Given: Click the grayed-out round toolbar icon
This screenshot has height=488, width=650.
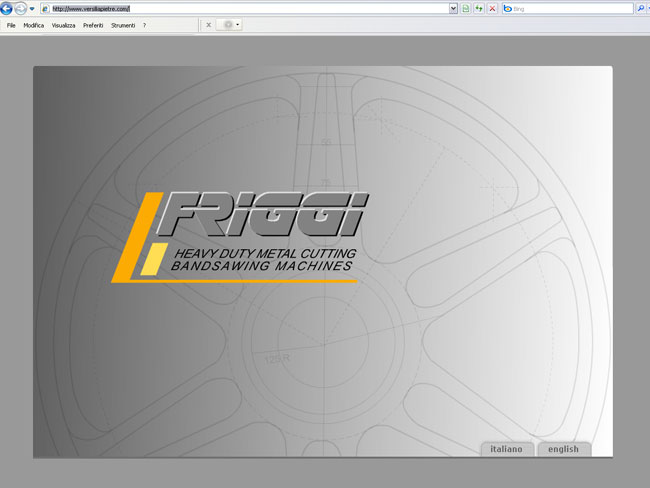Looking at the screenshot, I should [228, 25].
